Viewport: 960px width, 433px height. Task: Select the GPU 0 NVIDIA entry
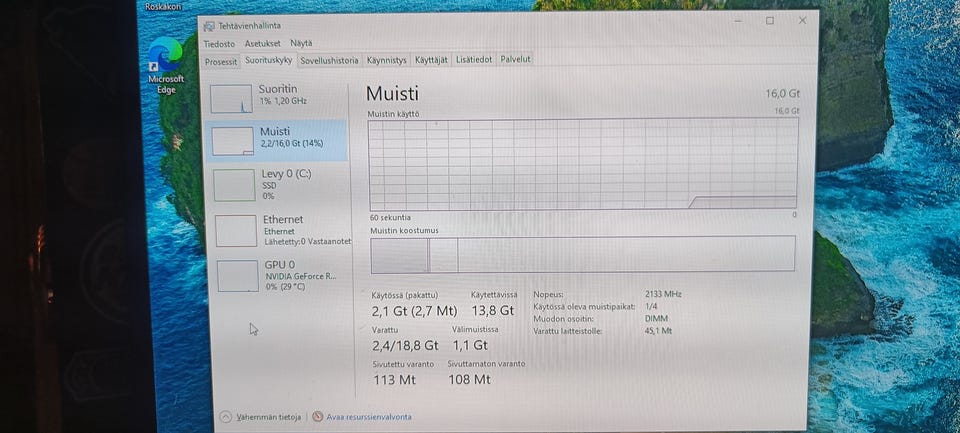tap(283, 275)
